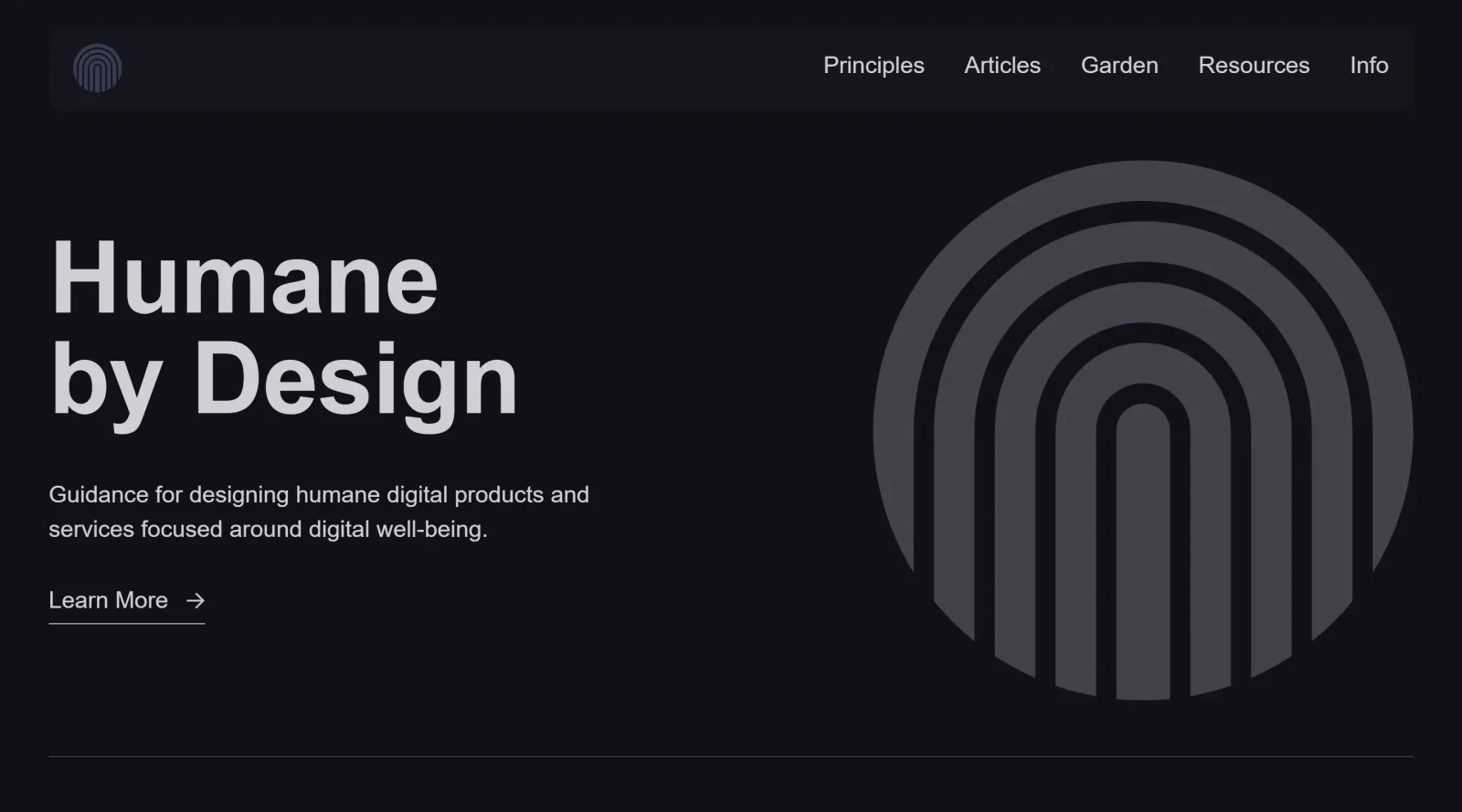This screenshot has width=1462, height=812.
Task: Open the Garden section
Action: pyautogui.click(x=1119, y=66)
